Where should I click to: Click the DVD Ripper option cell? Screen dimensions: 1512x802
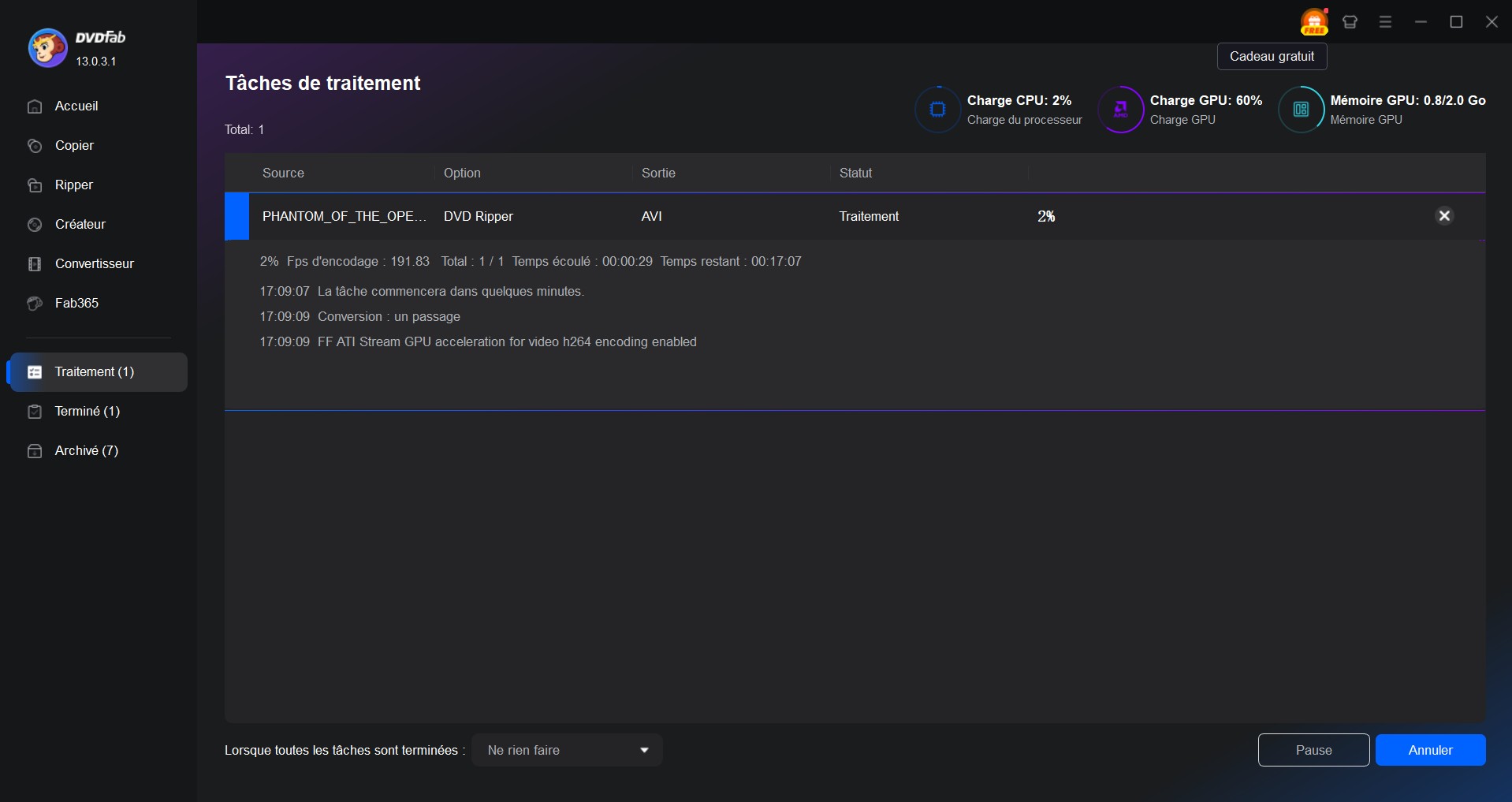pyautogui.click(x=479, y=216)
